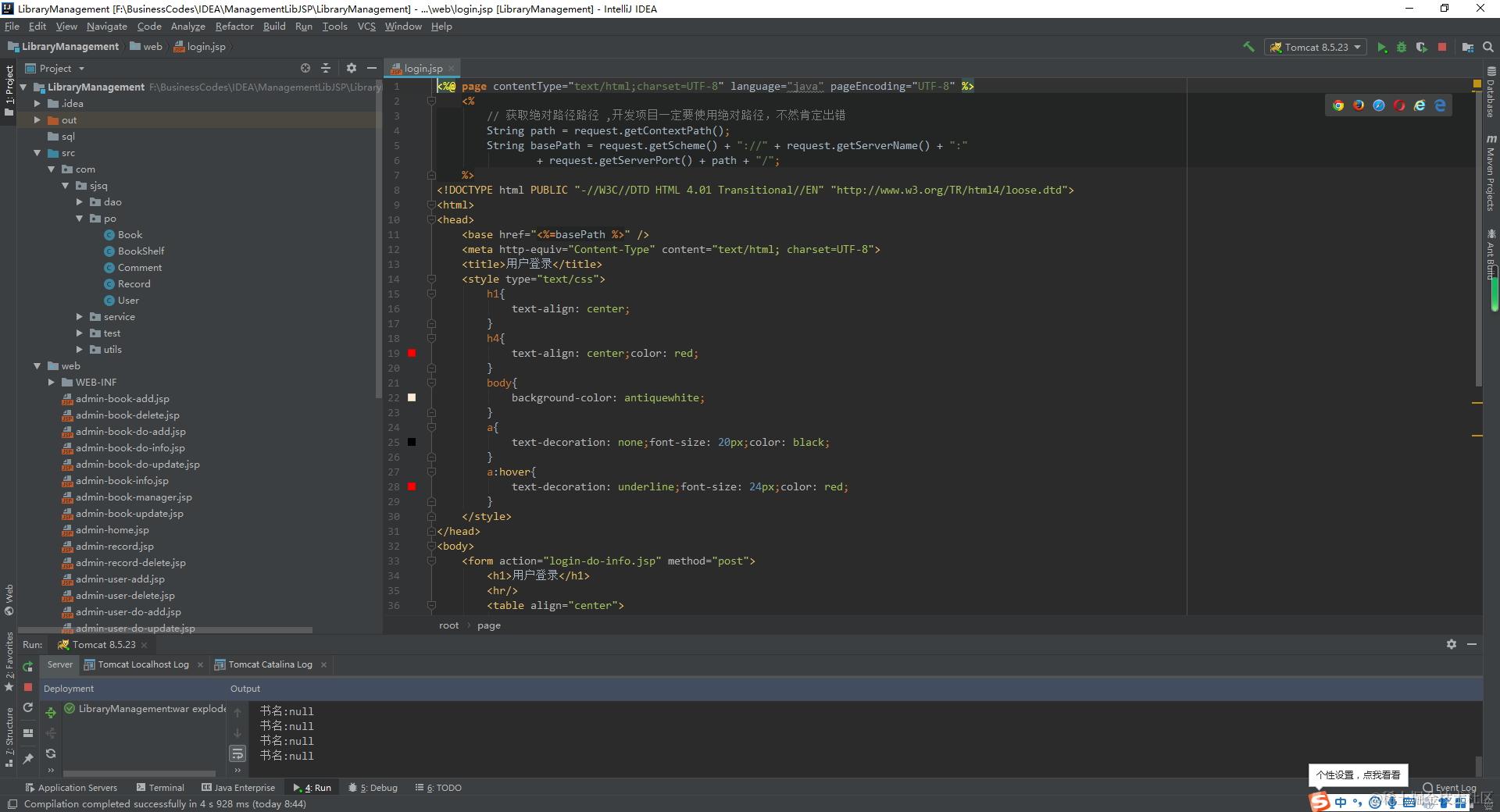Toggle tool window buttons in the status bar corner

tap(12, 804)
